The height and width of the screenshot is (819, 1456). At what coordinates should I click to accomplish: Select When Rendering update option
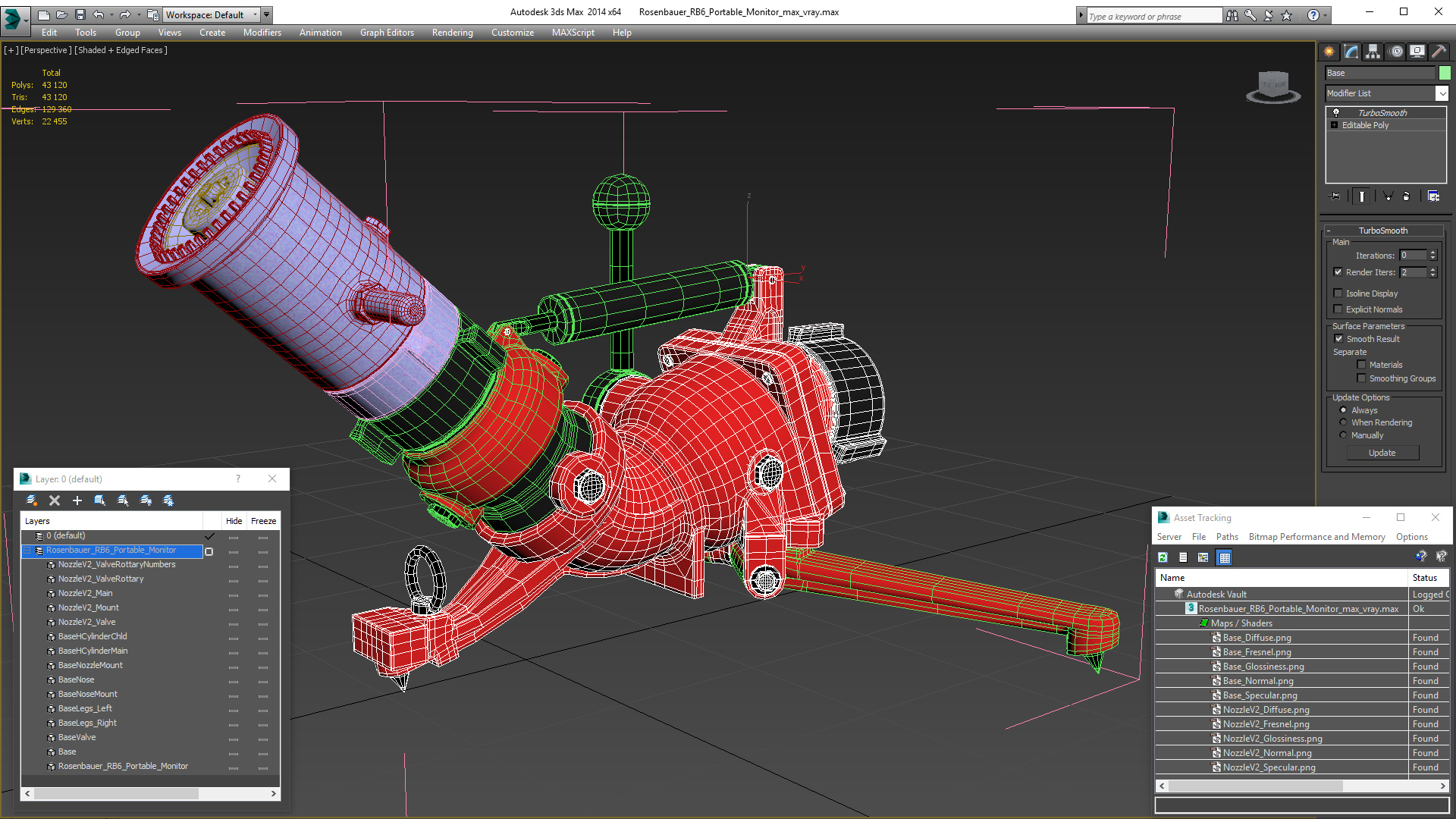(1343, 422)
